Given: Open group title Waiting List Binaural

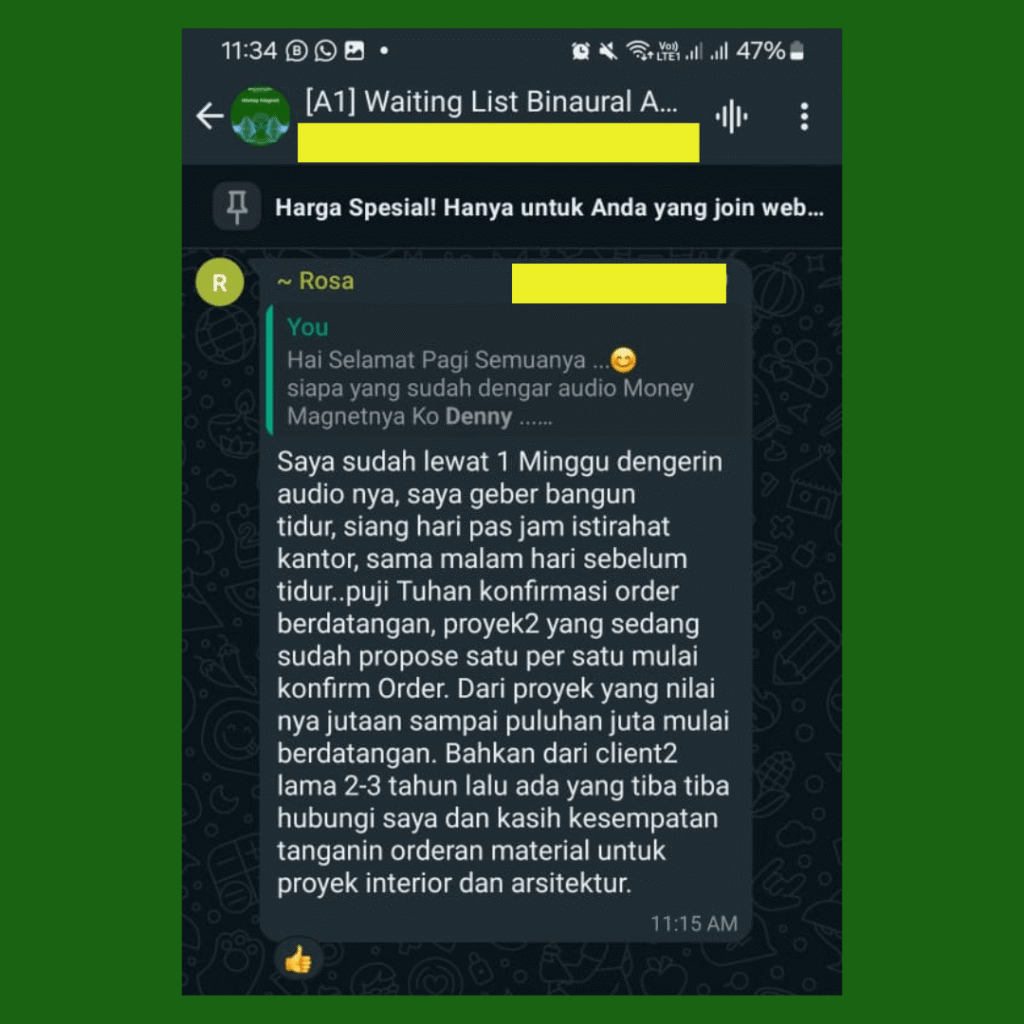Looking at the screenshot, I should (x=491, y=102).
